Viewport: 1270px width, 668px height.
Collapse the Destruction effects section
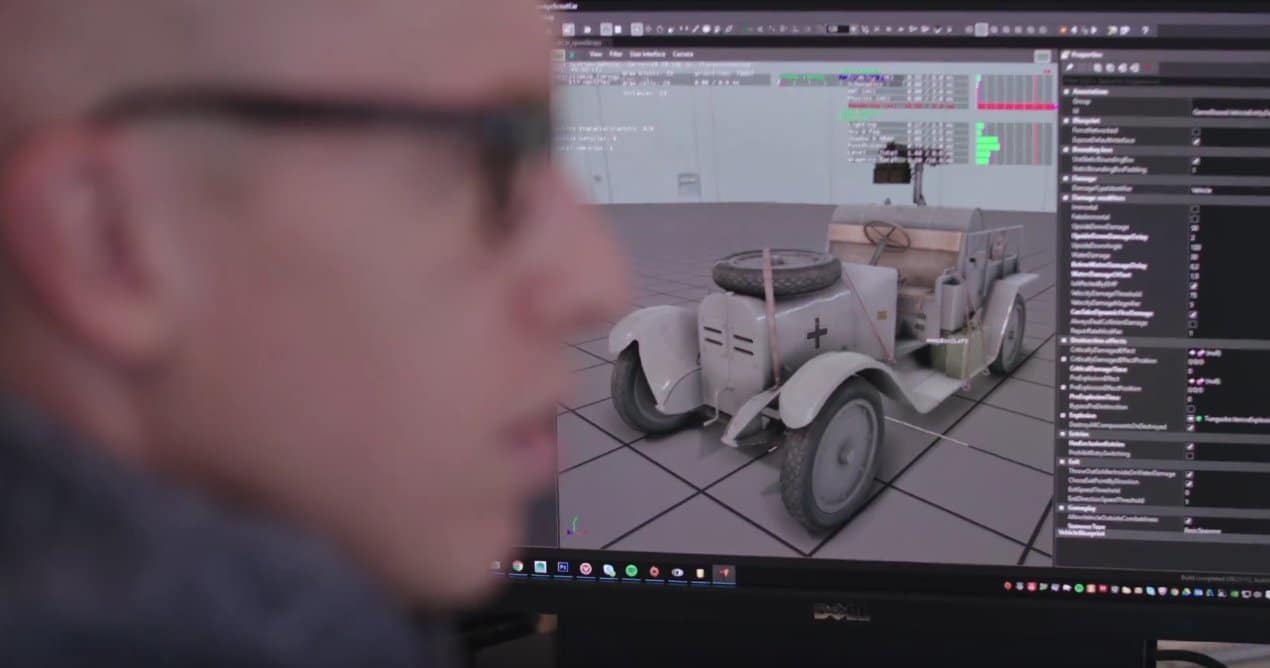1065,340
